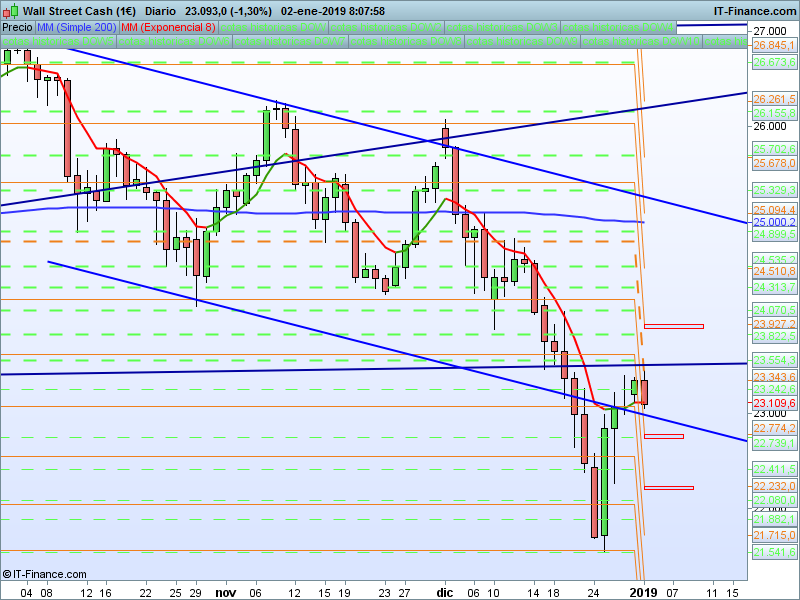Open the cotas historicas DOW3 label
Image resolution: width=800 pixels, height=600 pixels.
pos(502,27)
